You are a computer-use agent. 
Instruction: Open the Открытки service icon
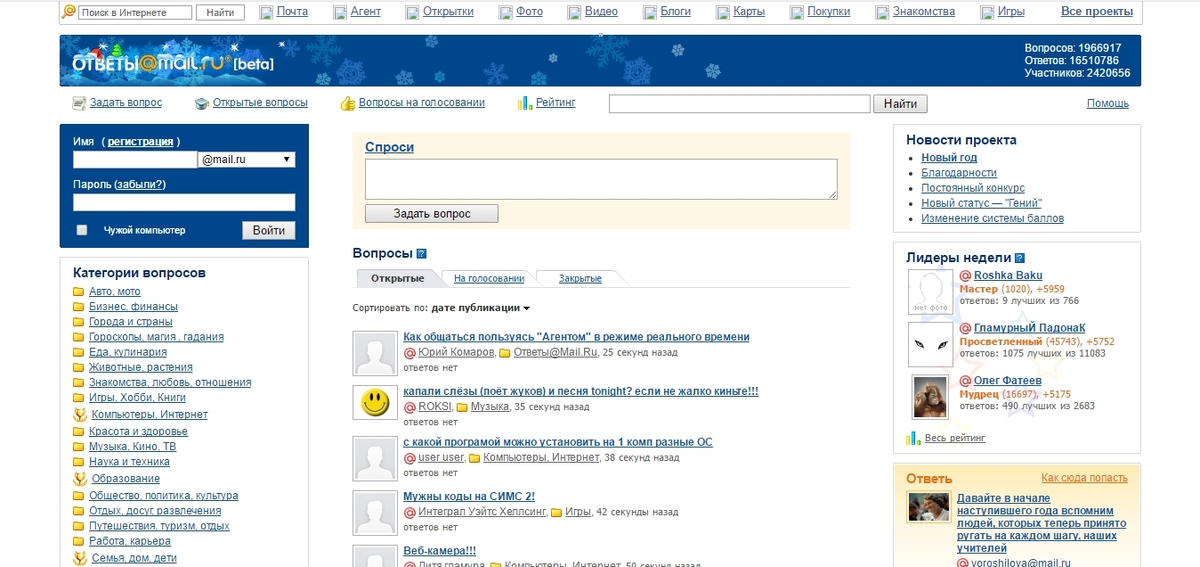click(x=413, y=12)
